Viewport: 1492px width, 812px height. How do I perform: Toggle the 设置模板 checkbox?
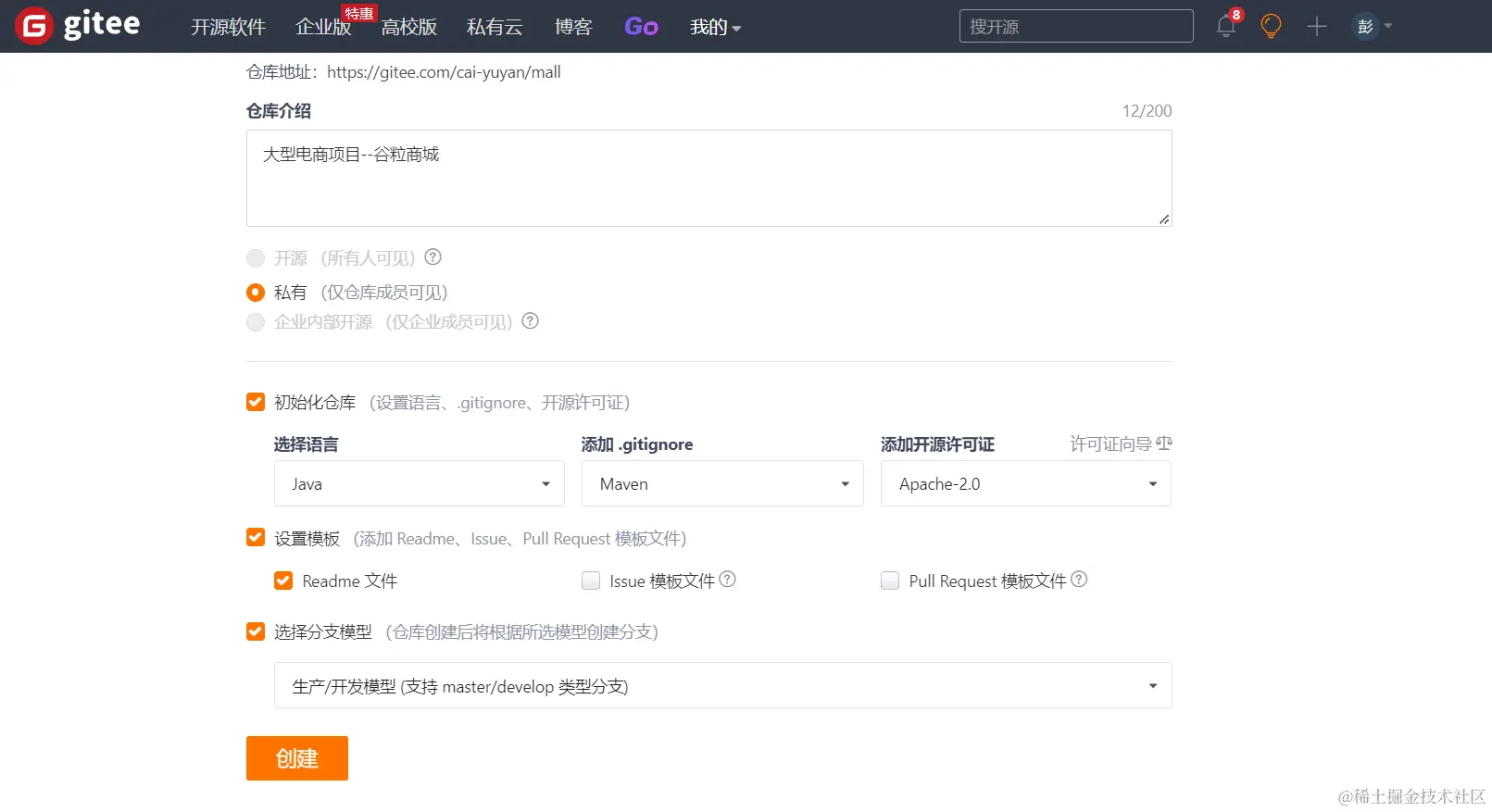click(x=256, y=538)
